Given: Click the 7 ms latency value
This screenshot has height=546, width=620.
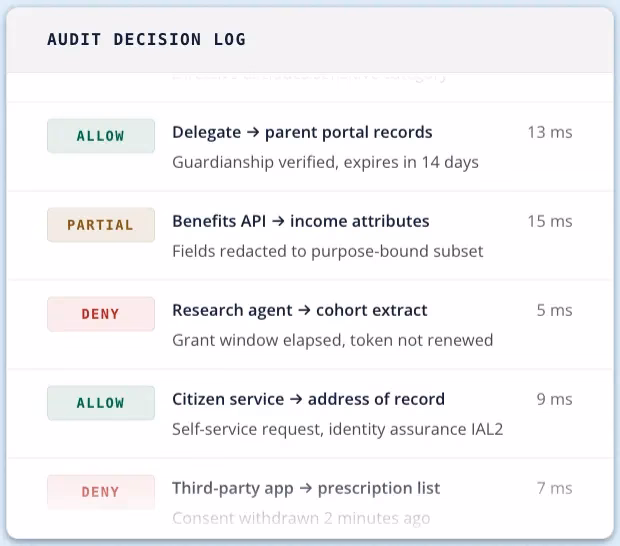Looking at the screenshot, I should [x=554, y=488].
